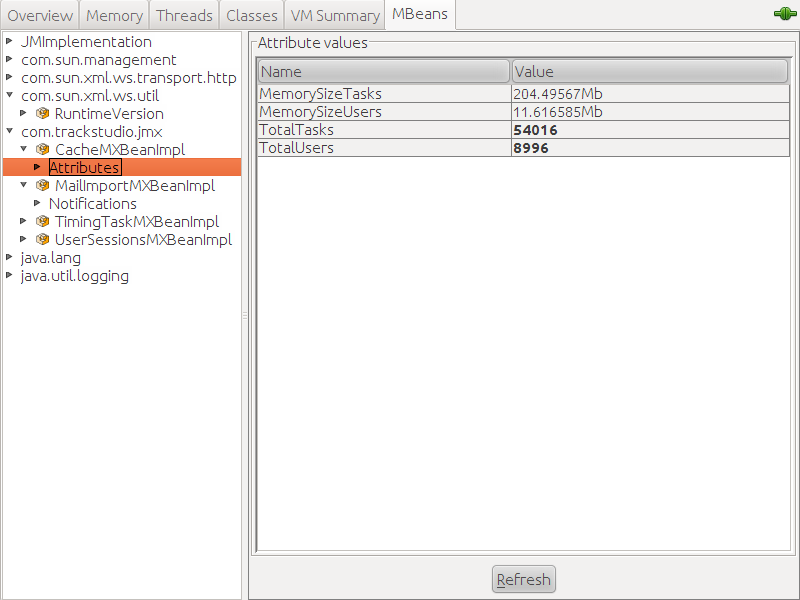800x600 pixels.
Task: Select the TotalTasks value cell
Action: click(x=650, y=130)
